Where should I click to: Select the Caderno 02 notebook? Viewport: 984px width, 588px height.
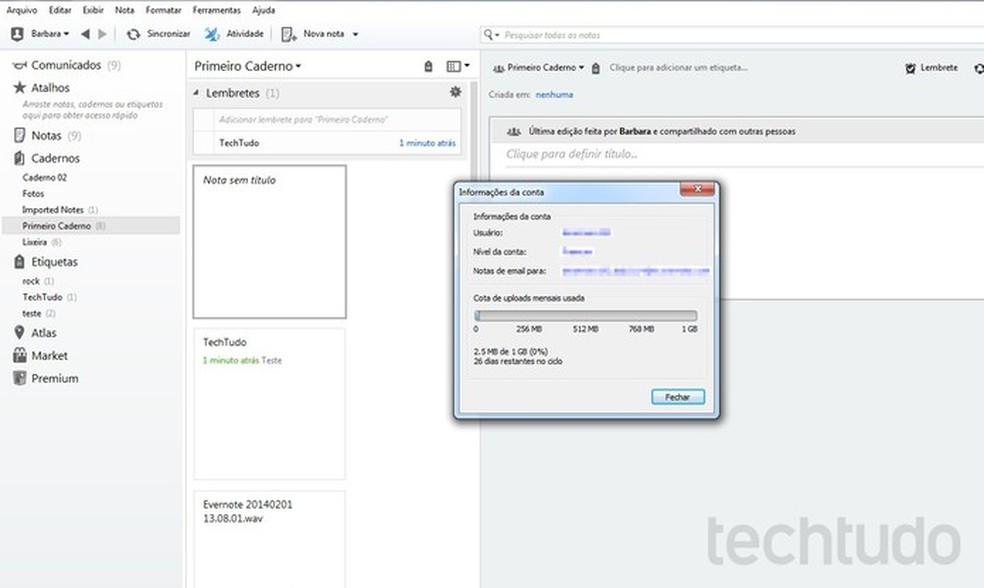[45, 178]
